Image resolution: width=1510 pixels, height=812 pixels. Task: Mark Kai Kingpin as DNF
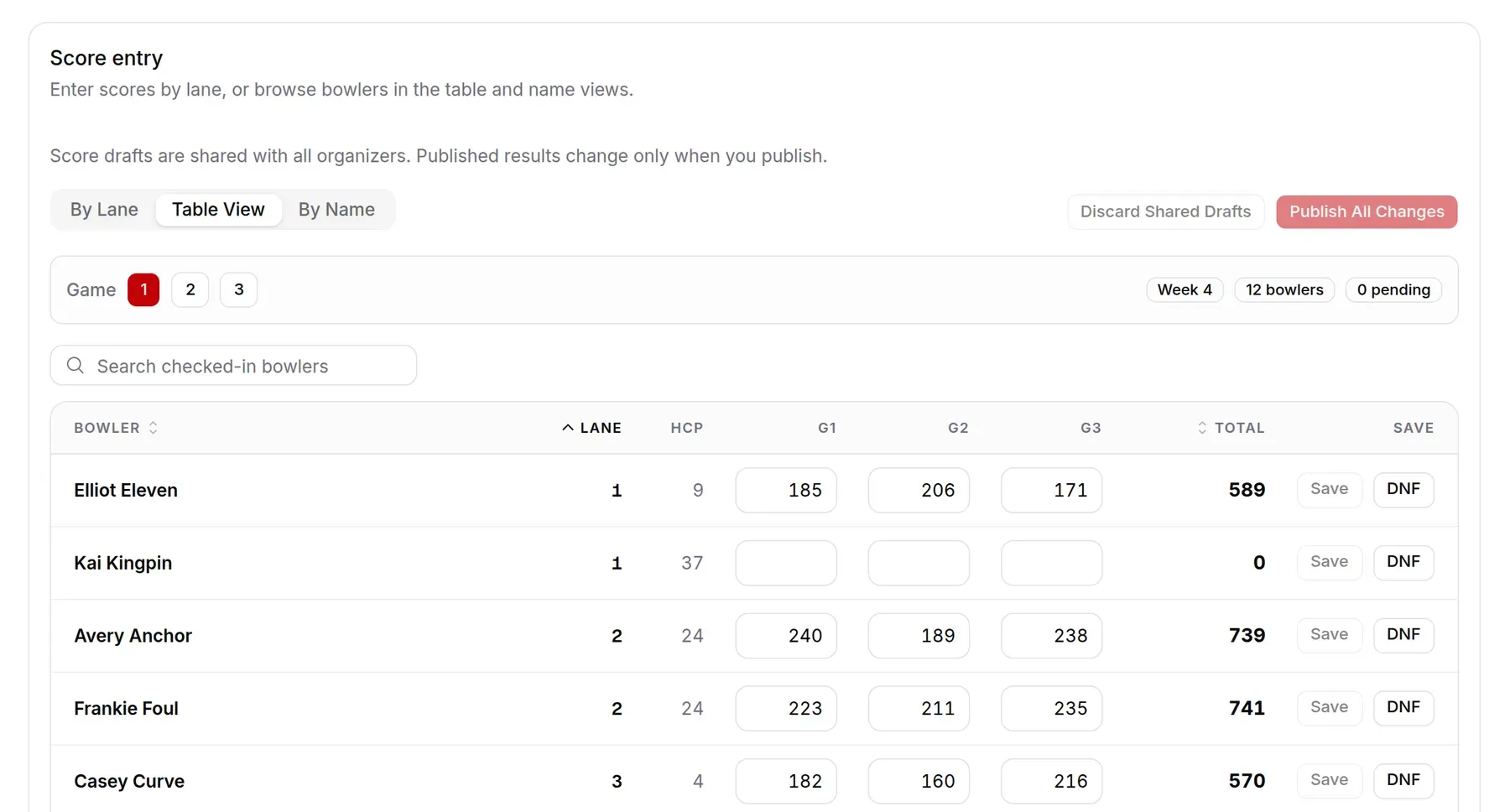(x=1403, y=562)
